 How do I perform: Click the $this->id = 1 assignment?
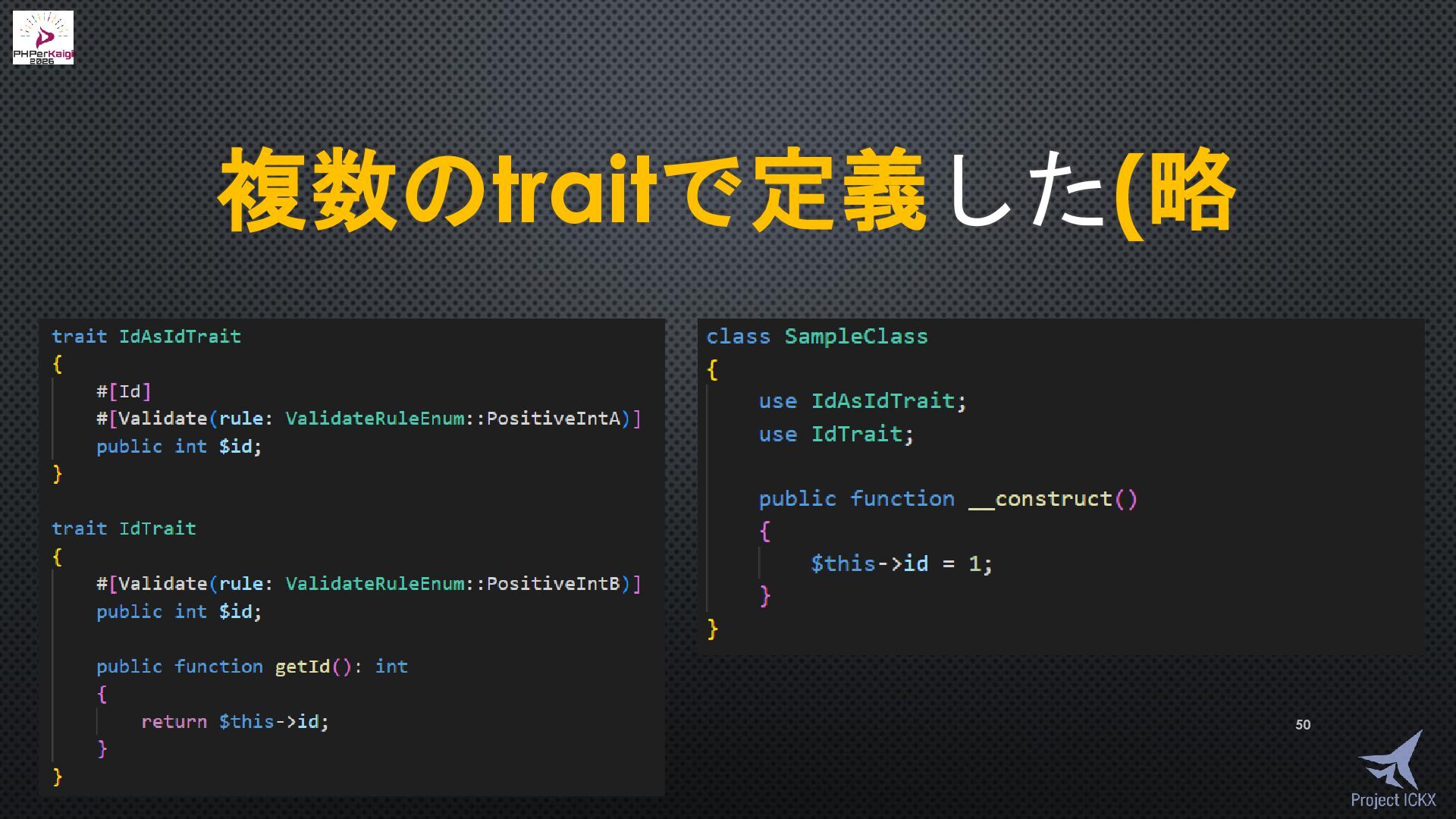click(x=901, y=563)
